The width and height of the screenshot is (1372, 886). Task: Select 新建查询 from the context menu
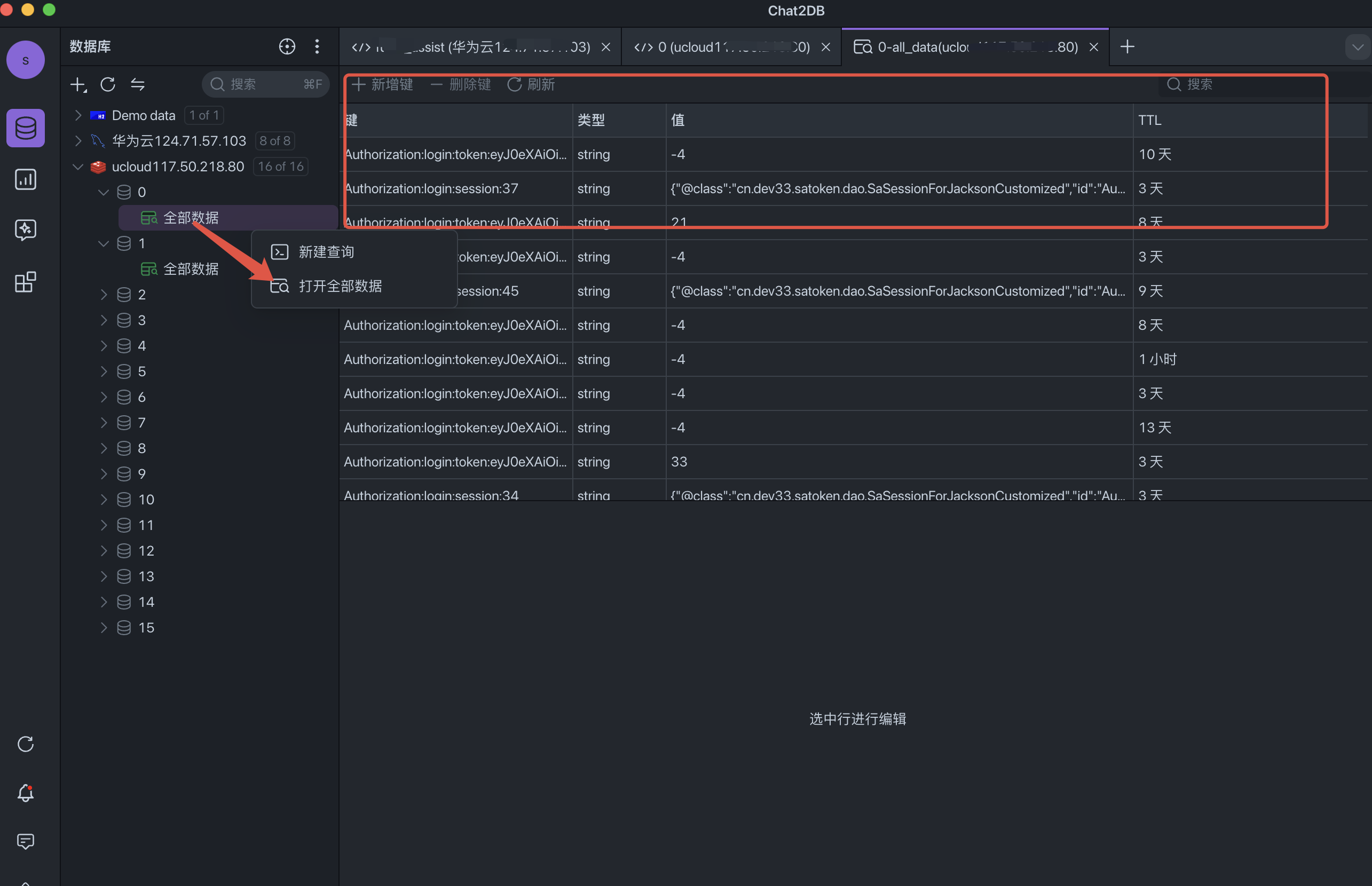(x=326, y=252)
